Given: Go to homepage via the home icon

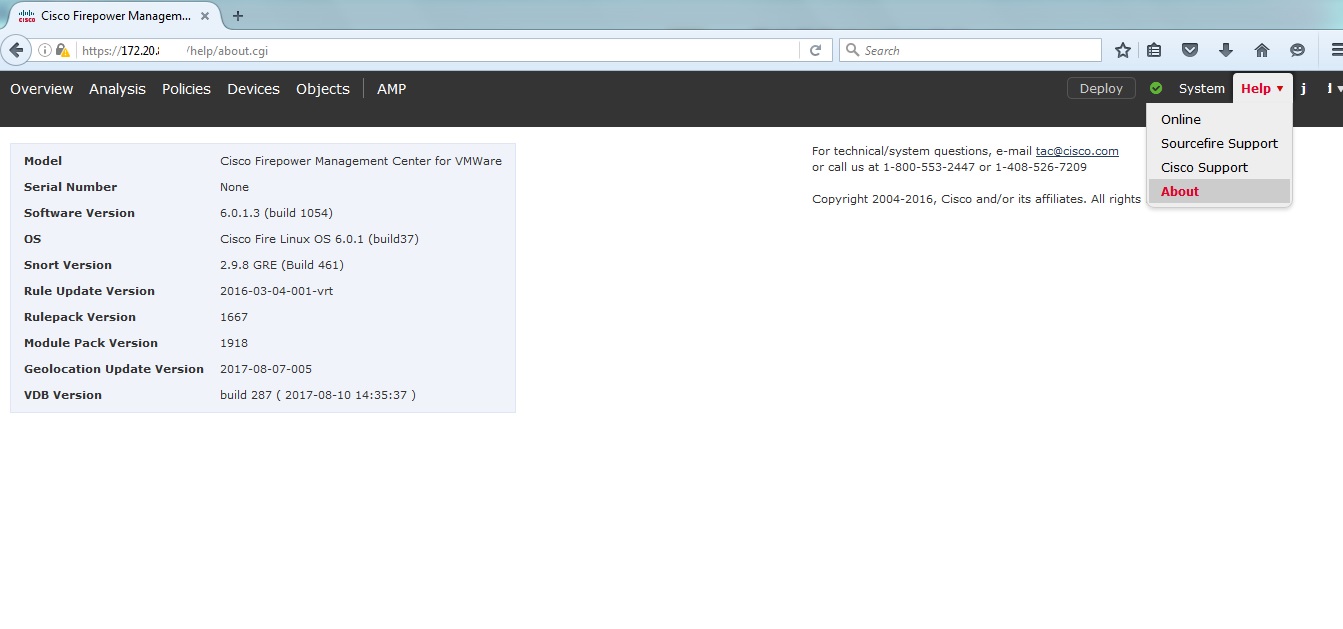Looking at the screenshot, I should click(1261, 49).
